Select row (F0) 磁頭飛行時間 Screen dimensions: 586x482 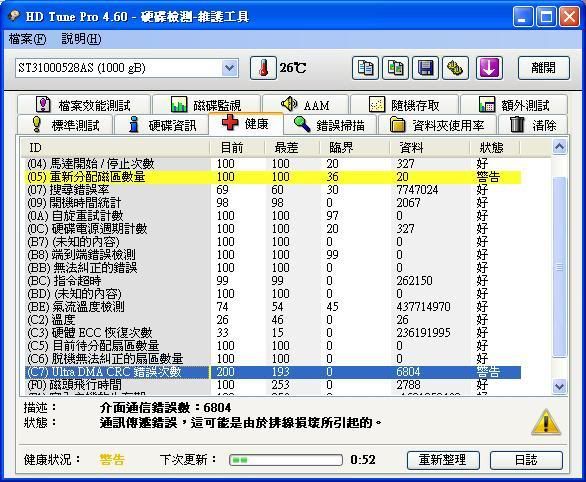274,384
